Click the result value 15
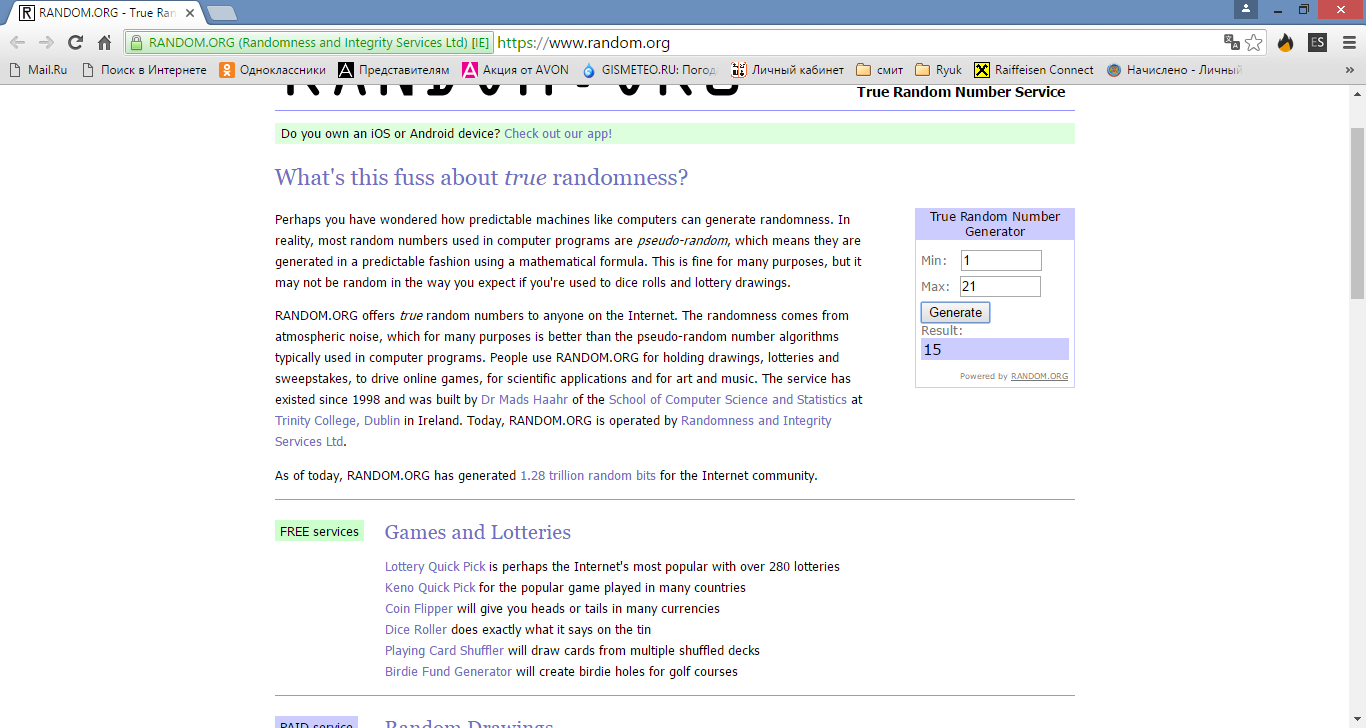1366x728 pixels. coord(932,349)
